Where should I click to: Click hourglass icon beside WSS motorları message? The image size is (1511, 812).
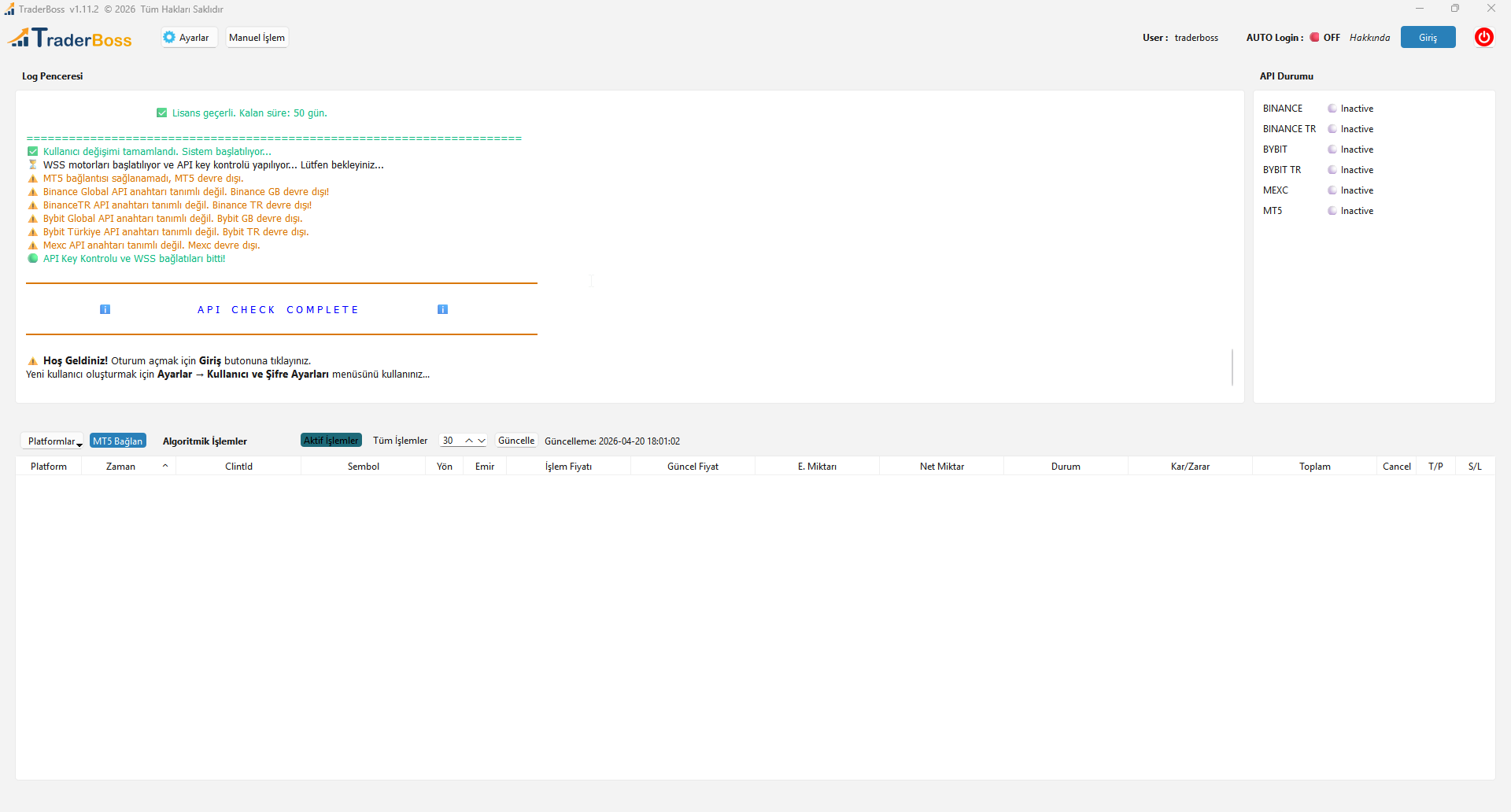[x=32, y=165]
